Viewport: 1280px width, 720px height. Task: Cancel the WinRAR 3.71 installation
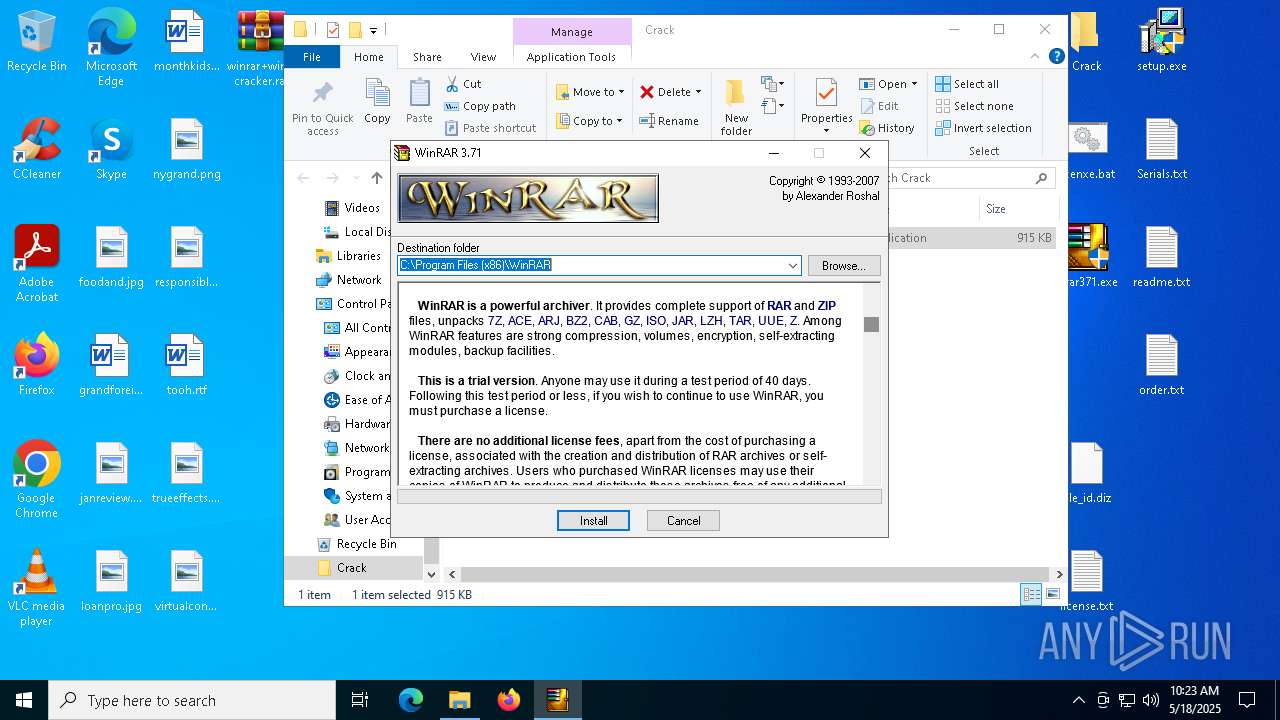683,520
